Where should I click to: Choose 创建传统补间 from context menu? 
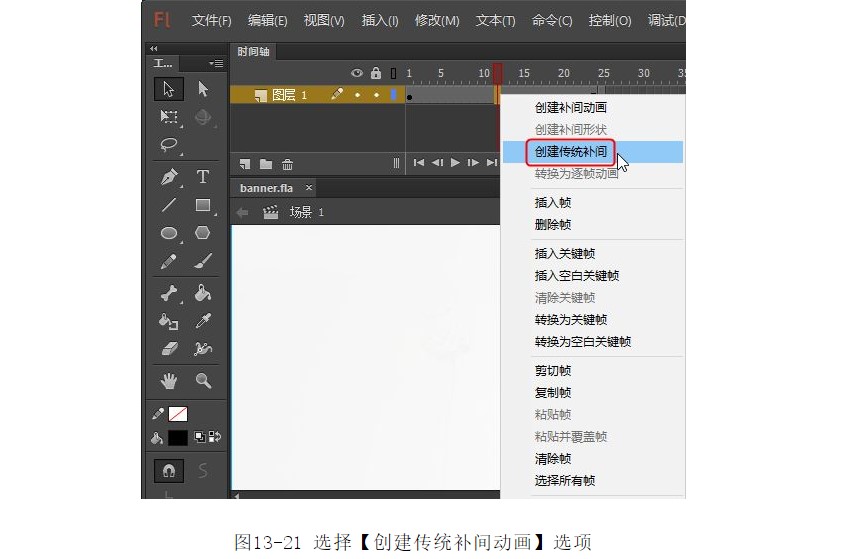point(570,152)
